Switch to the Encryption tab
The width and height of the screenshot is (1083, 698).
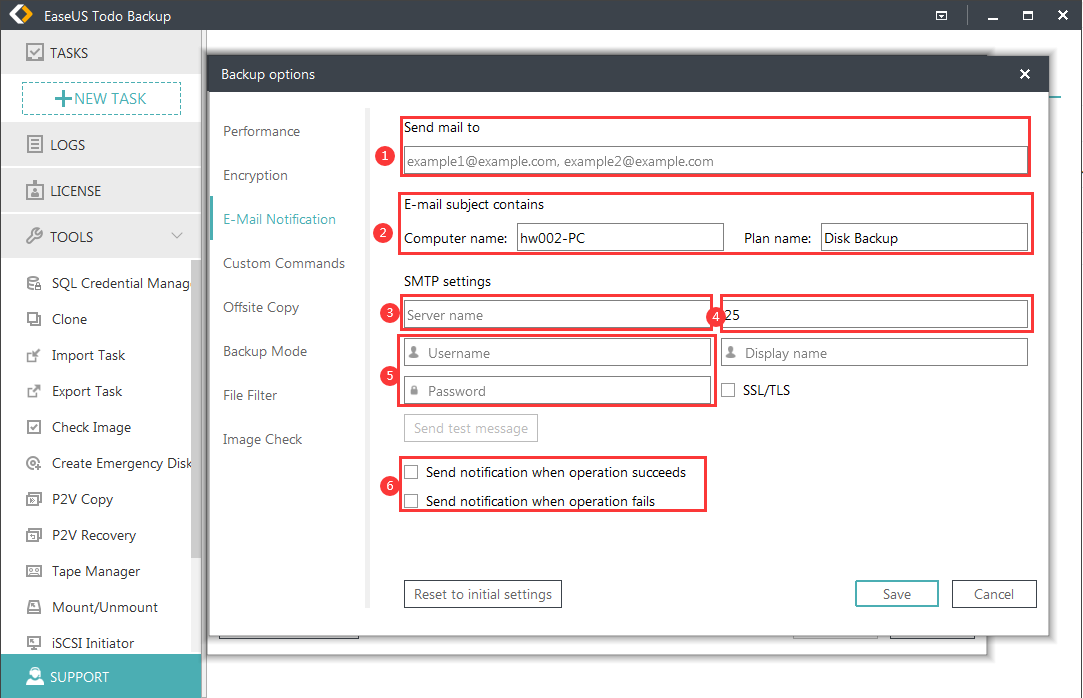[255, 175]
